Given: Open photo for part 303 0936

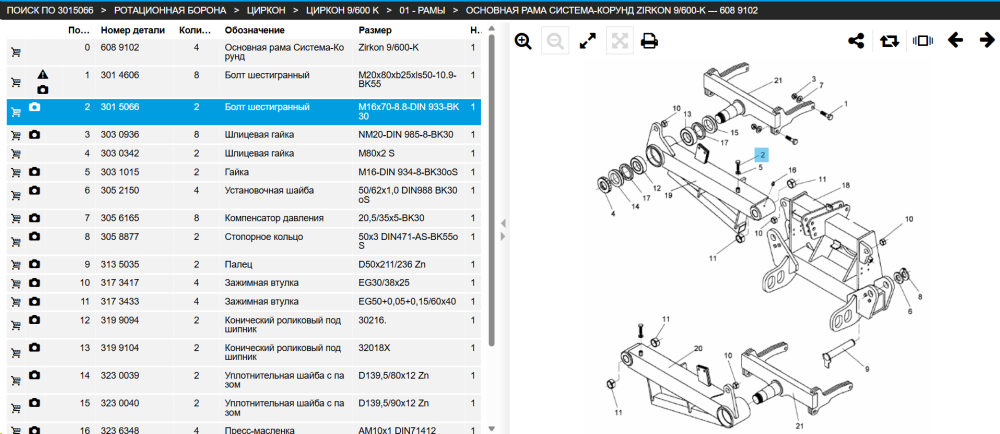Looking at the screenshot, I should pyautogui.click(x=34, y=135).
